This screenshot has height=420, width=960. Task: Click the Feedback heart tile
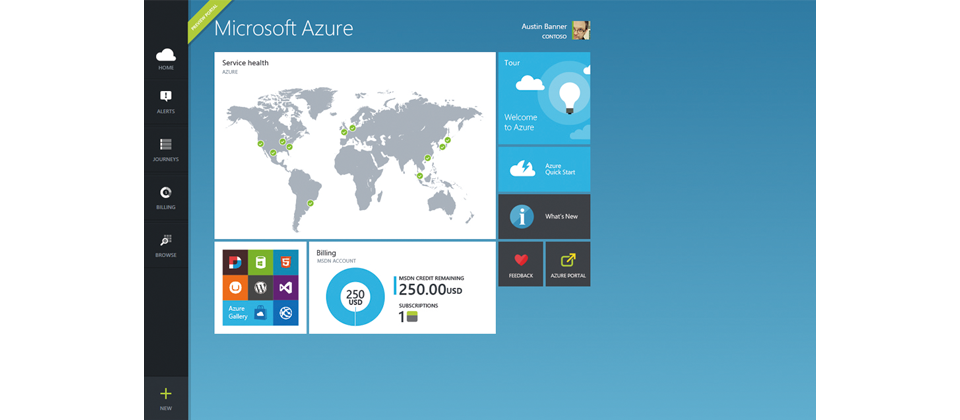(520, 264)
